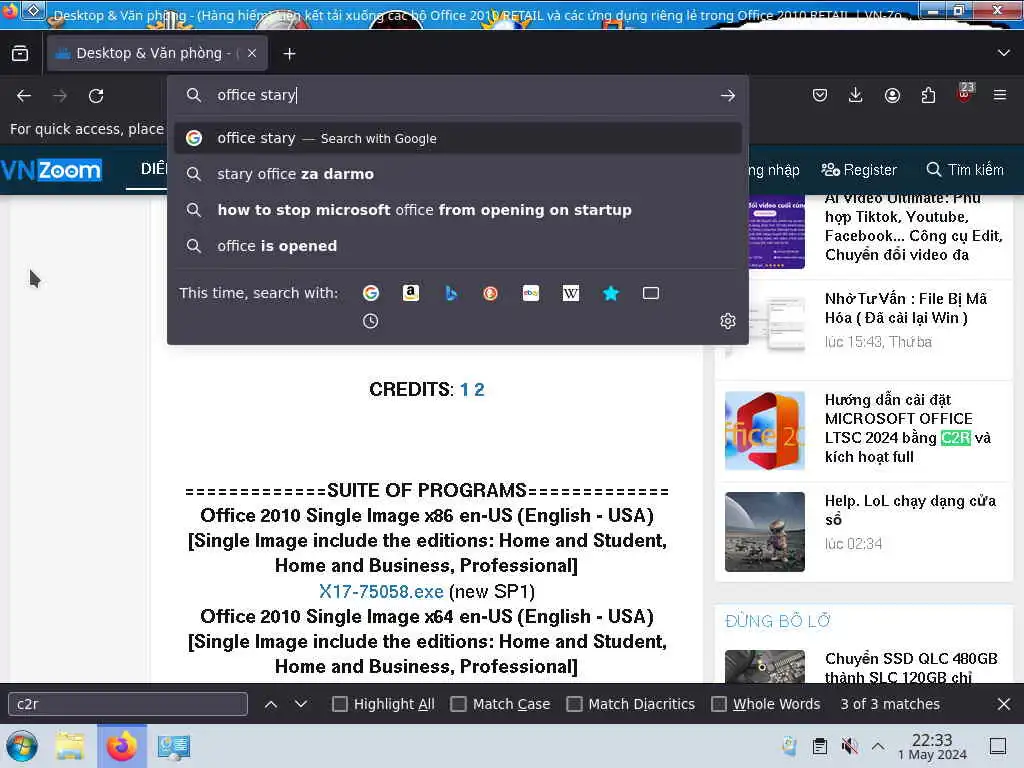1024x768 pixels.
Task: Open 'Chuyển SSD QLC 480GB' article
Action: [911, 667]
